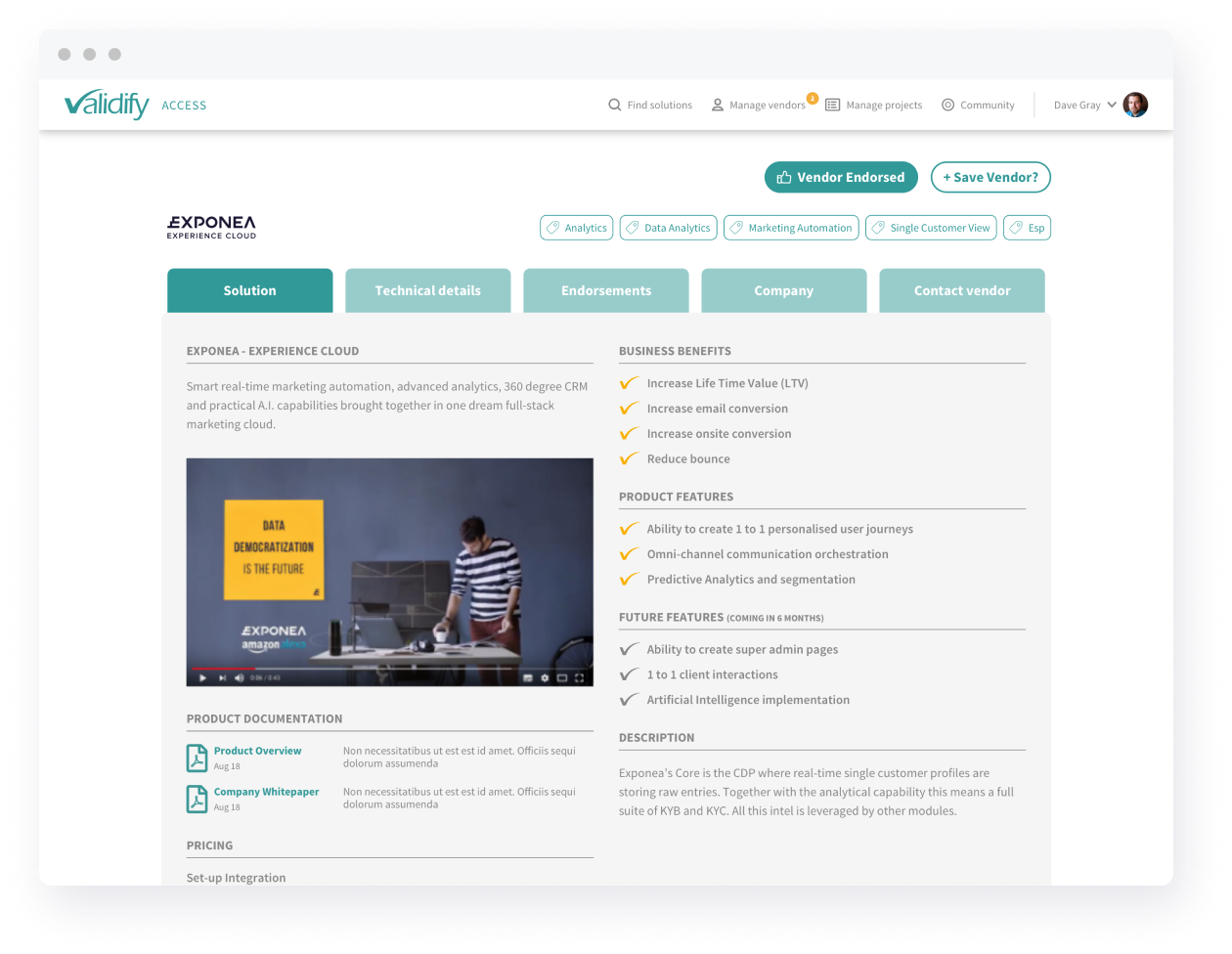Viewport: 1232px width, 954px height.
Task: Click the ACCESS label by logo
Action: 184,106
